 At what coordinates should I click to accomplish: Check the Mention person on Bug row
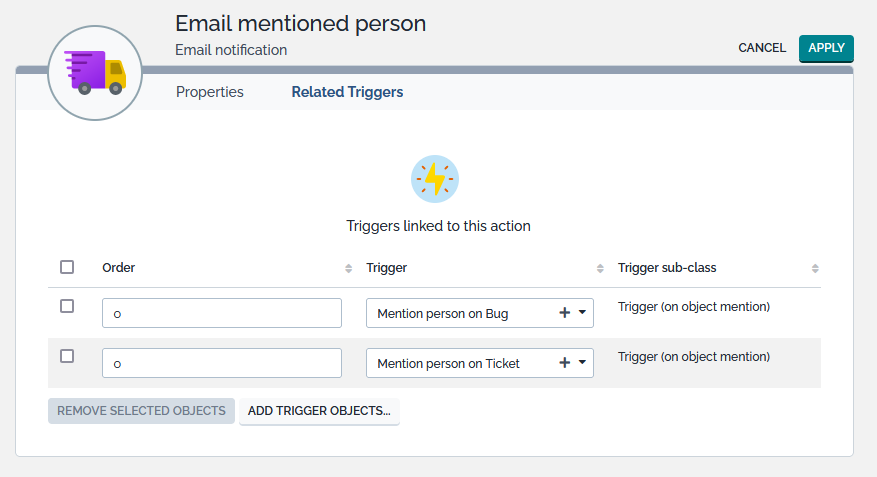click(67, 306)
